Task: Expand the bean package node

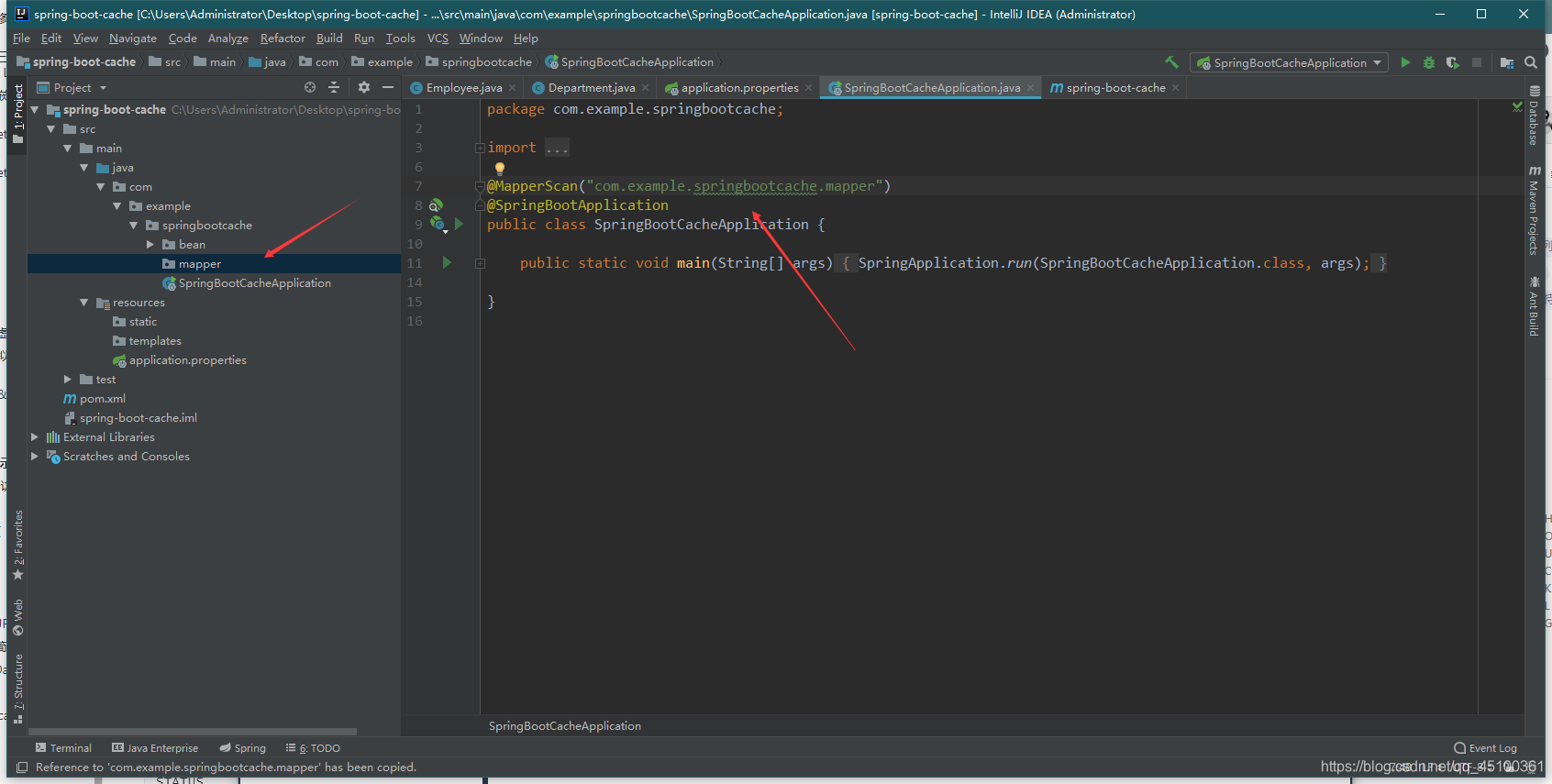Action: [x=150, y=245]
